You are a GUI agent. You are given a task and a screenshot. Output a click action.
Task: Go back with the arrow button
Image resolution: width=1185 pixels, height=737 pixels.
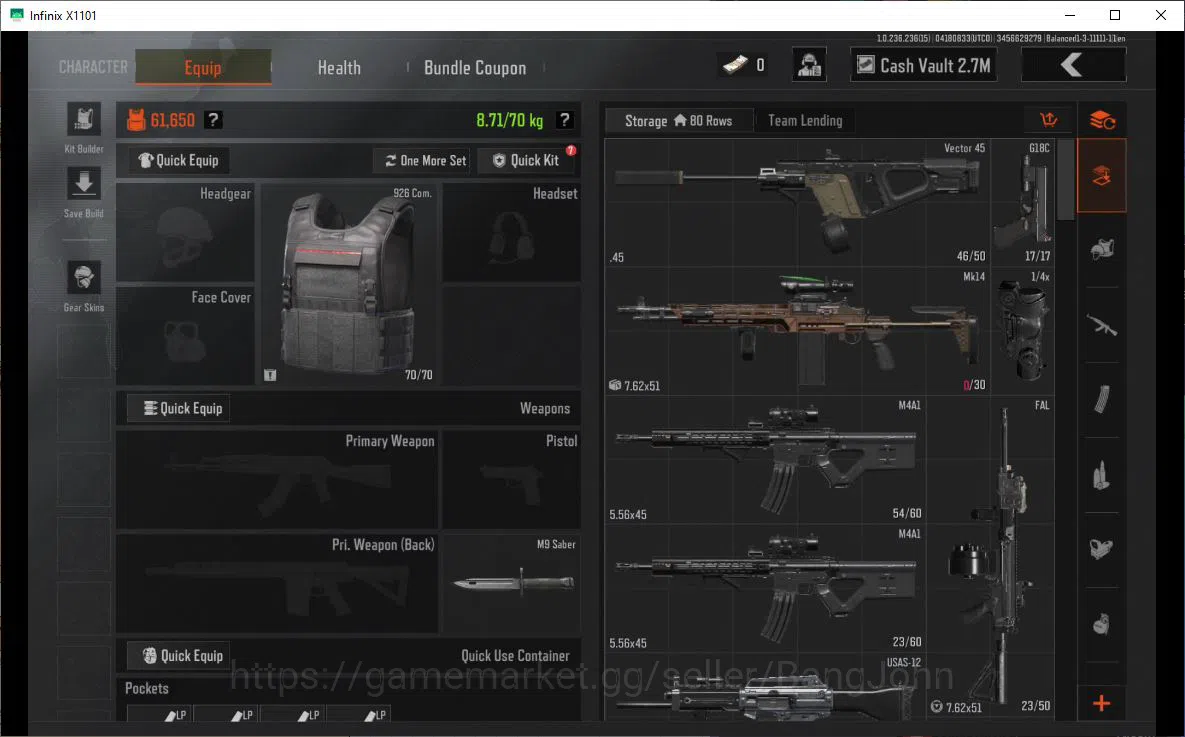point(1073,65)
